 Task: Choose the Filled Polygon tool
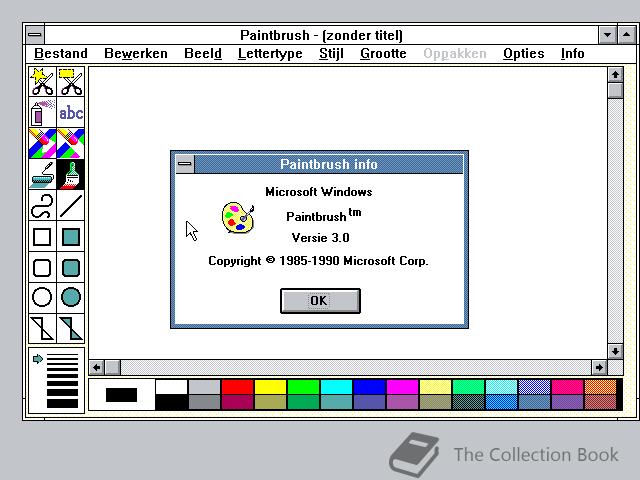(x=71, y=329)
